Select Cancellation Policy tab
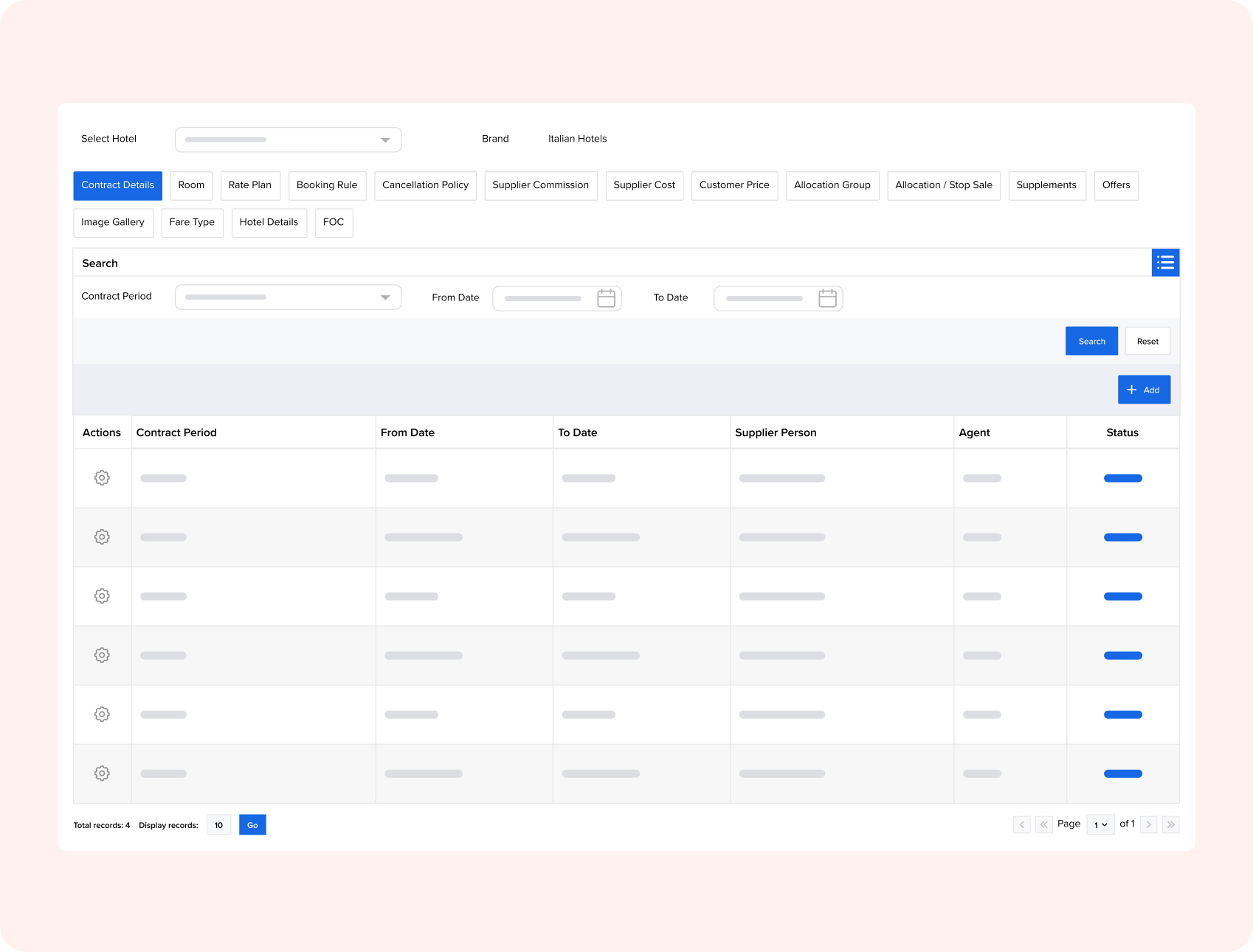 pyautogui.click(x=425, y=185)
